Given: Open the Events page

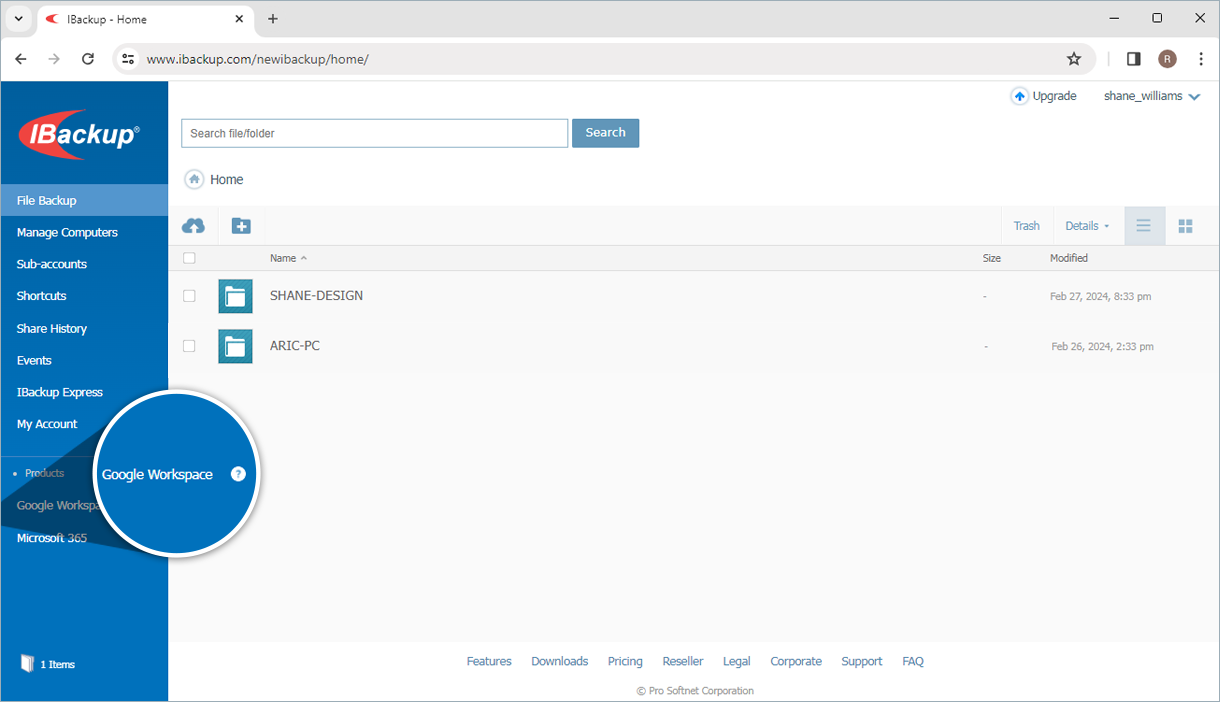Looking at the screenshot, I should tap(34, 360).
